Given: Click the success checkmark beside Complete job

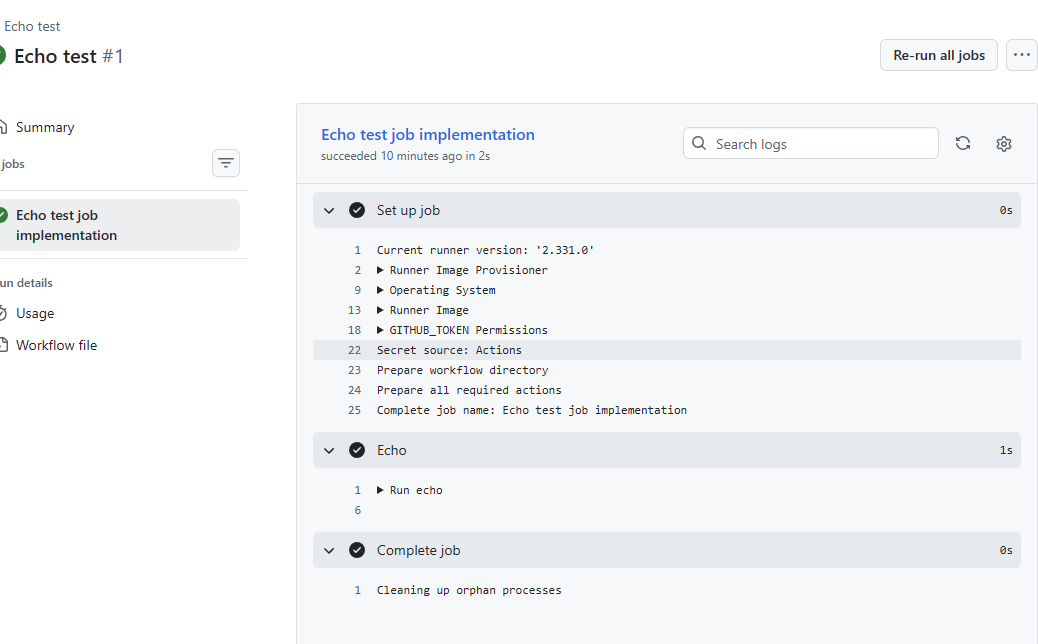Looking at the screenshot, I should [x=357, y=550].
